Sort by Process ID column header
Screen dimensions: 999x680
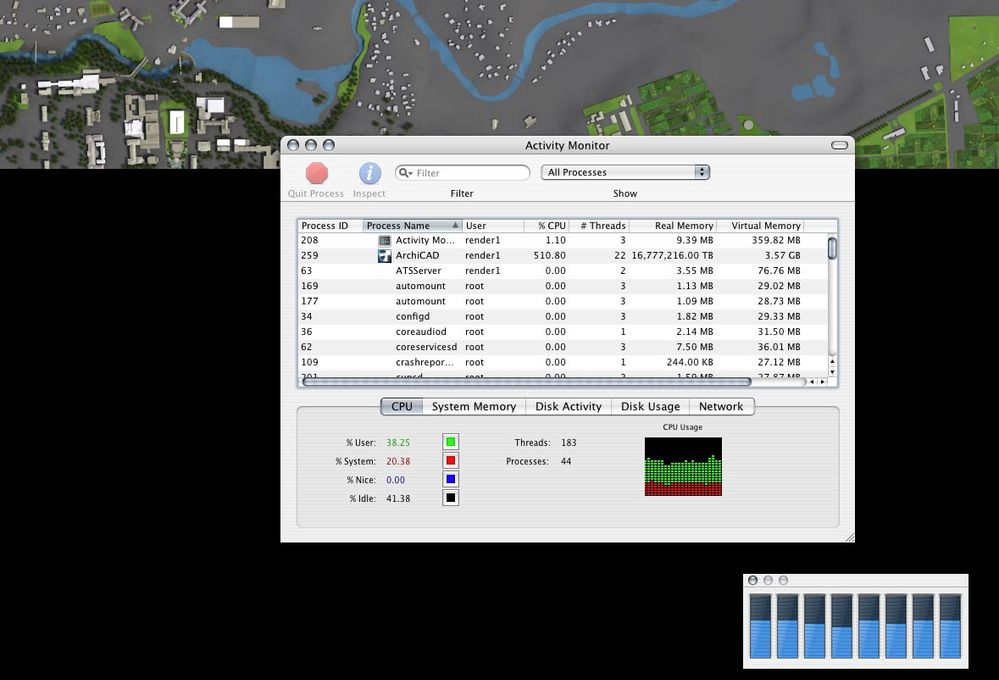click(x=330, y=226)
